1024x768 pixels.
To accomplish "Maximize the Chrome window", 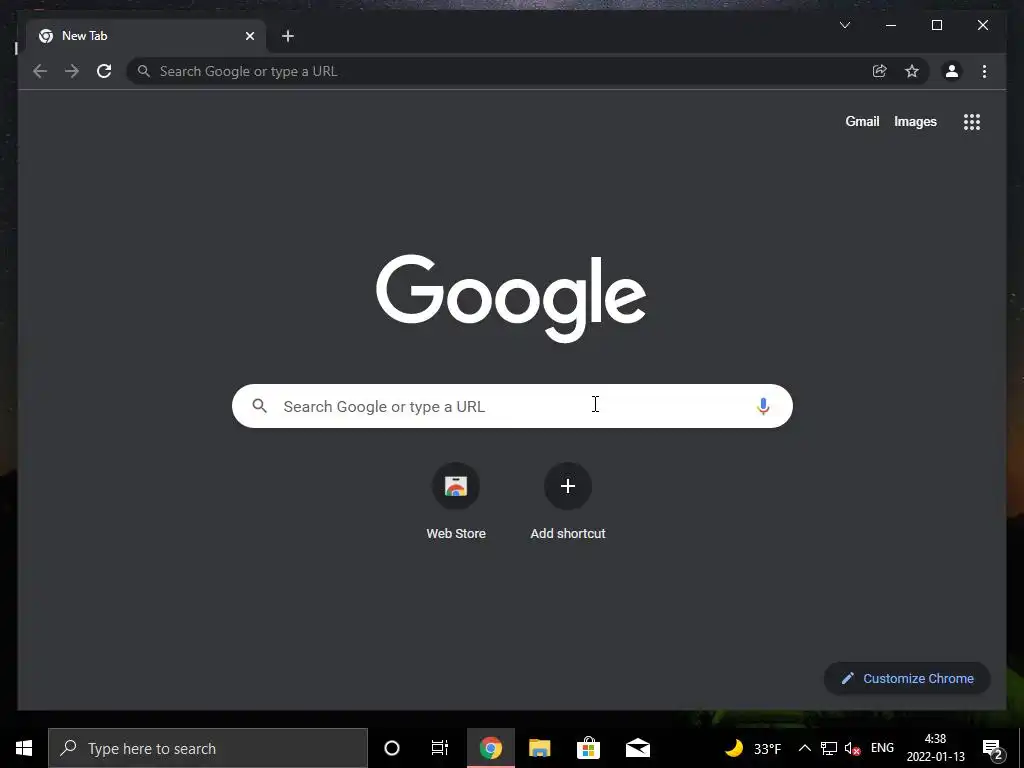I will [x=936, y=25].
